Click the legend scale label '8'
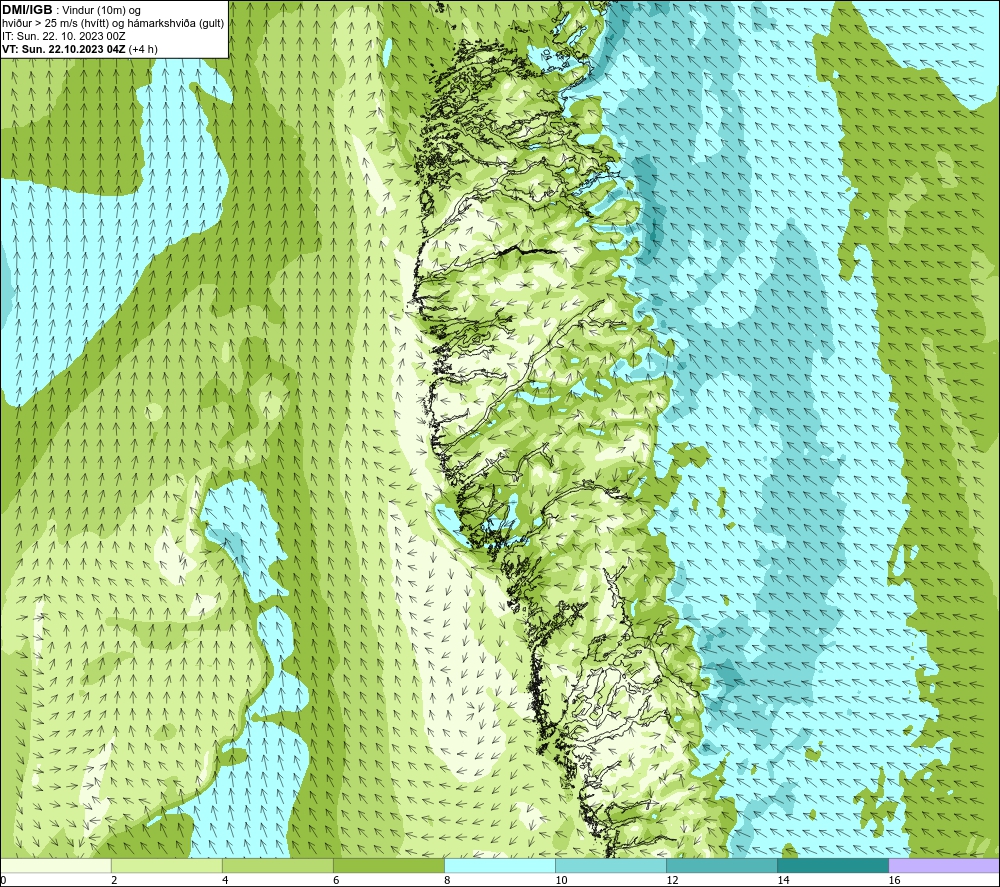 point(447,881)
